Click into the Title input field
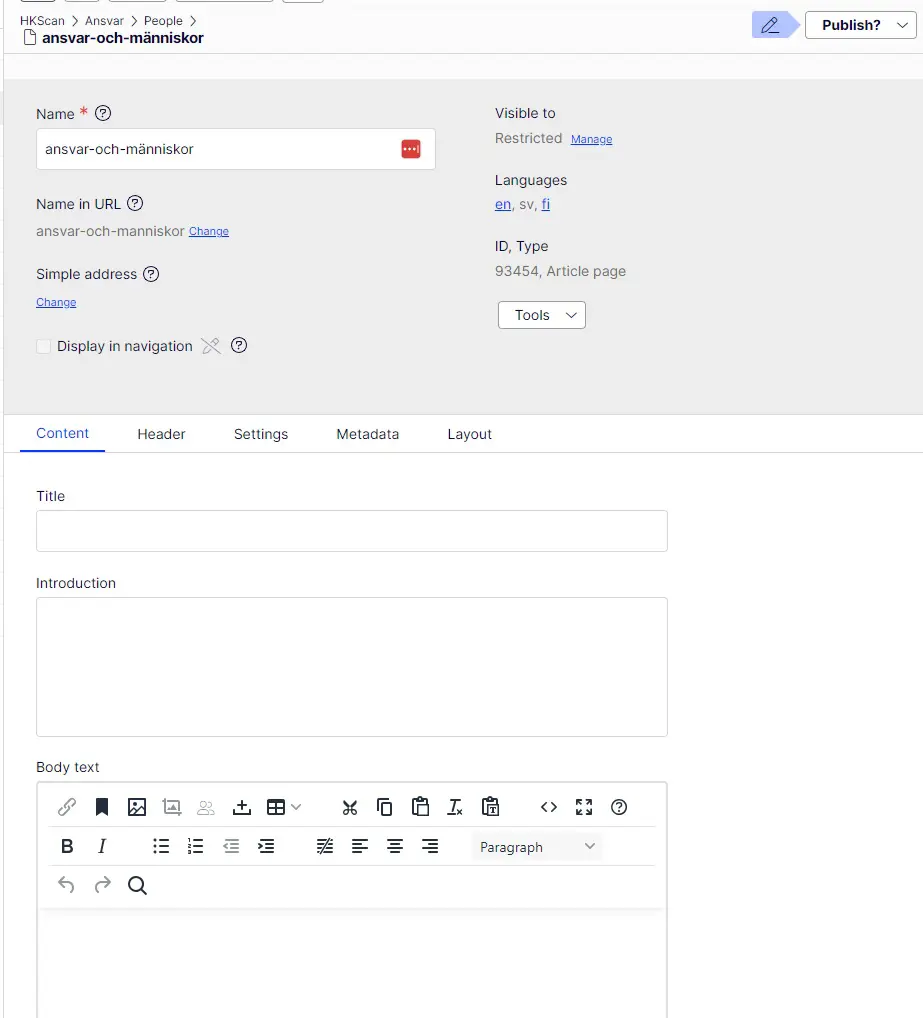 pos(351,531)
